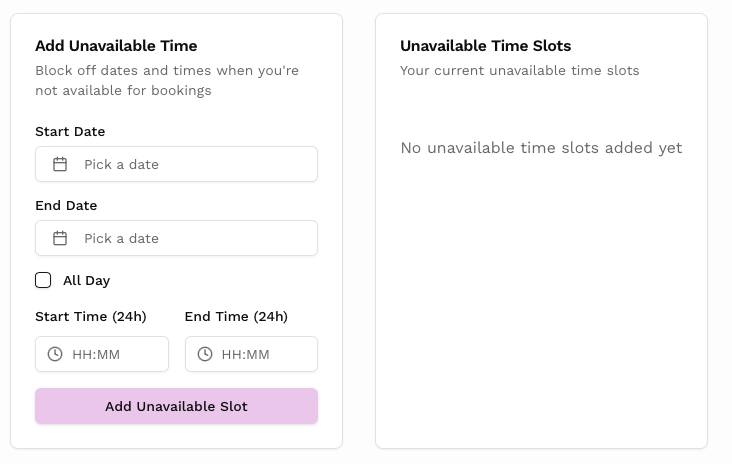
Task: Click the calendar icon in Start Date field
Action: 60,164
